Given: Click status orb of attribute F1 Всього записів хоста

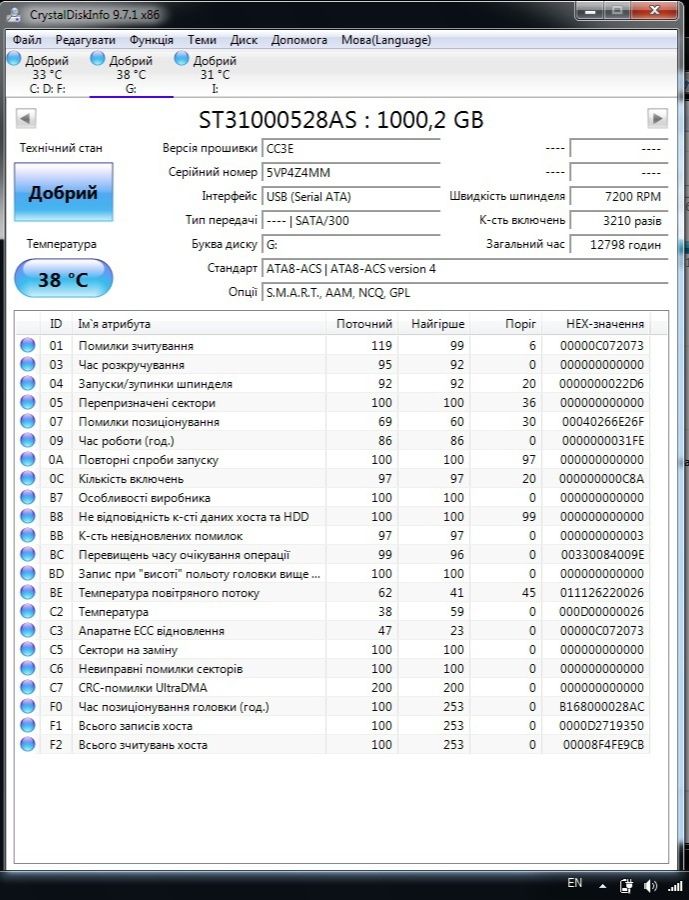Looking at the screenshot, I should coord(28,725).
